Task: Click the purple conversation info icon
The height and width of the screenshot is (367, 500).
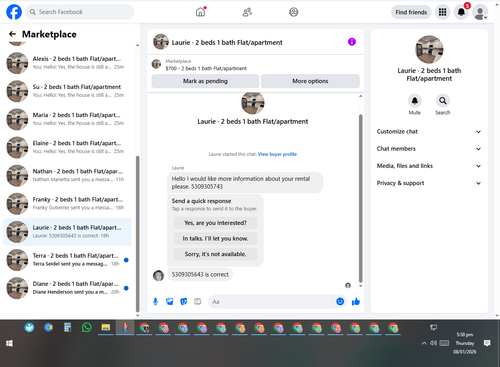Action: (352, 42)
